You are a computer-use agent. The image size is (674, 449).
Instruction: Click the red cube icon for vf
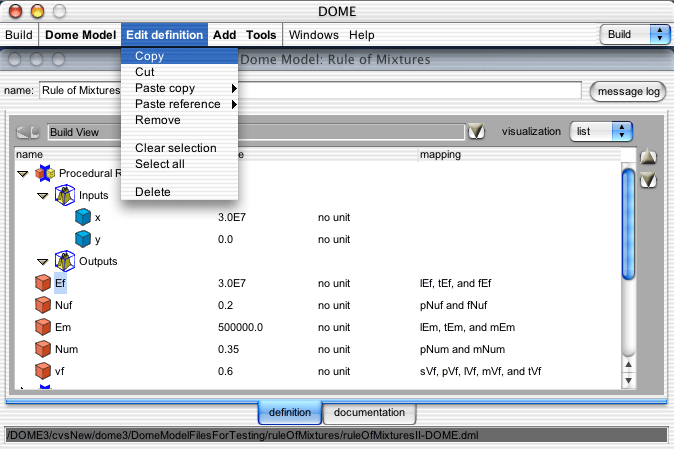click(43, 370)
